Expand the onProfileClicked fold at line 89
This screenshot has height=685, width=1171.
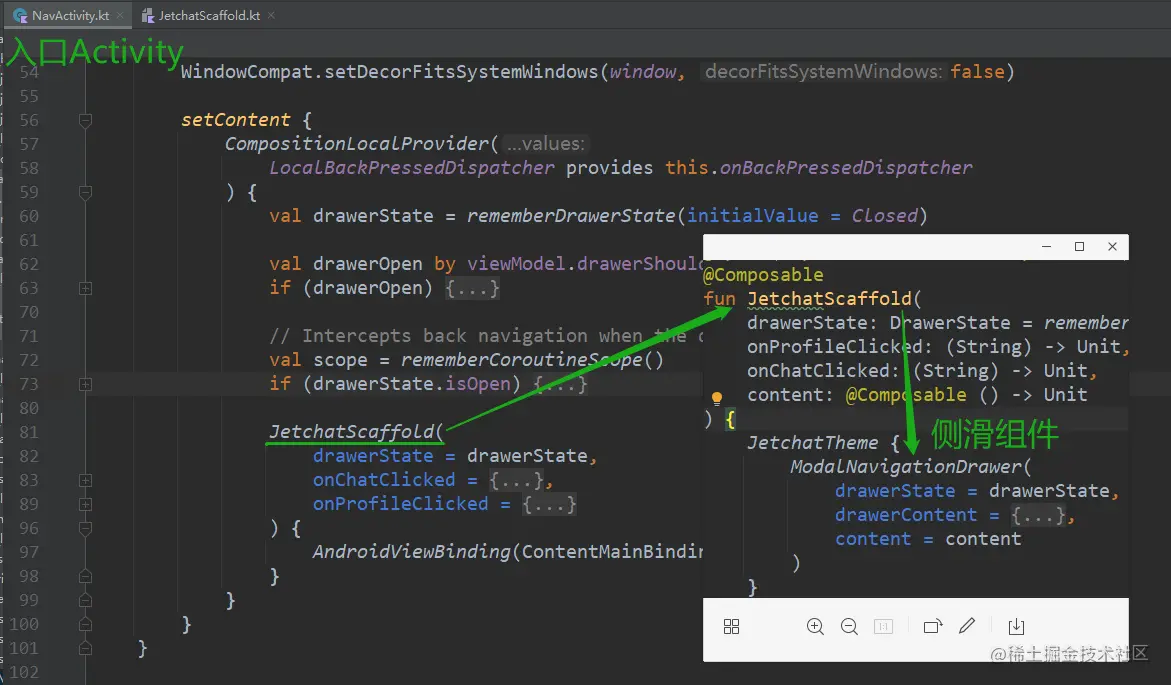point(85,504)
